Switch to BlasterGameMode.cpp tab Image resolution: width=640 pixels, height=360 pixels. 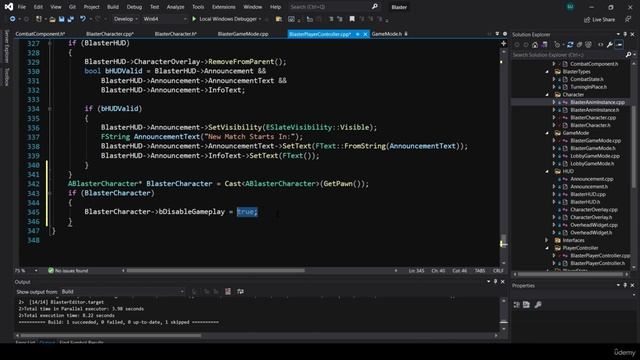(x=243, y=34)
